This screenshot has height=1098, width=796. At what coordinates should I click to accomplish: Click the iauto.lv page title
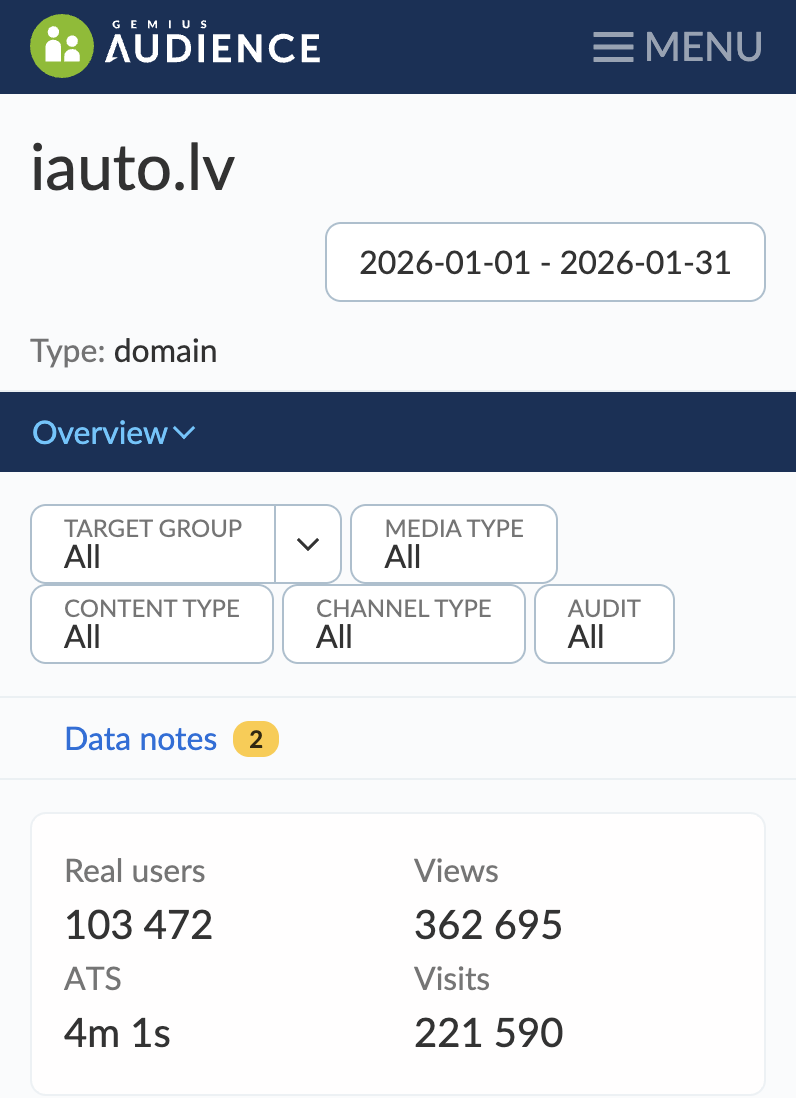(133, 168)
